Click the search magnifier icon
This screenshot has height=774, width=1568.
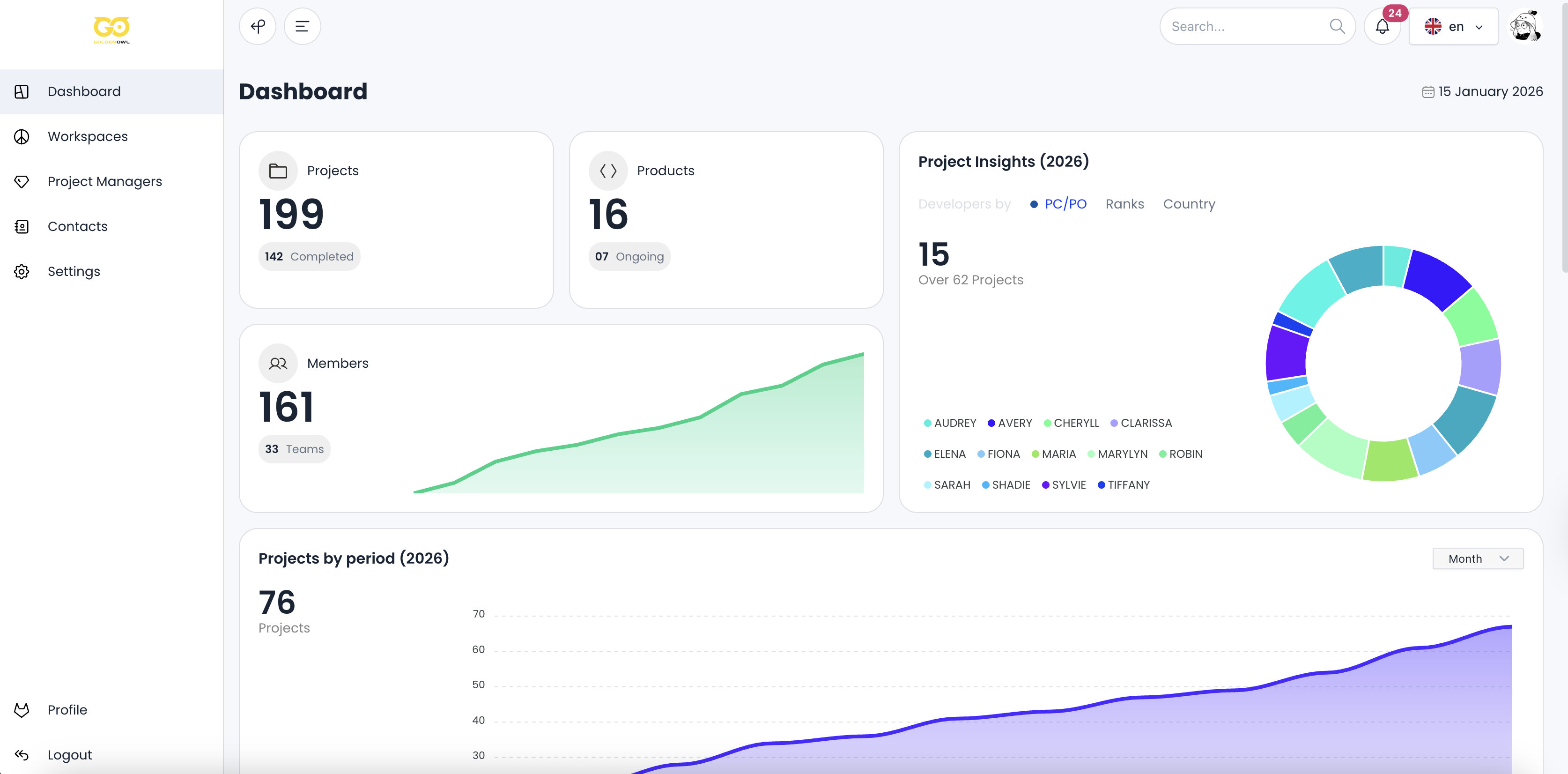pyautogui.click(x=1337, y=26)
